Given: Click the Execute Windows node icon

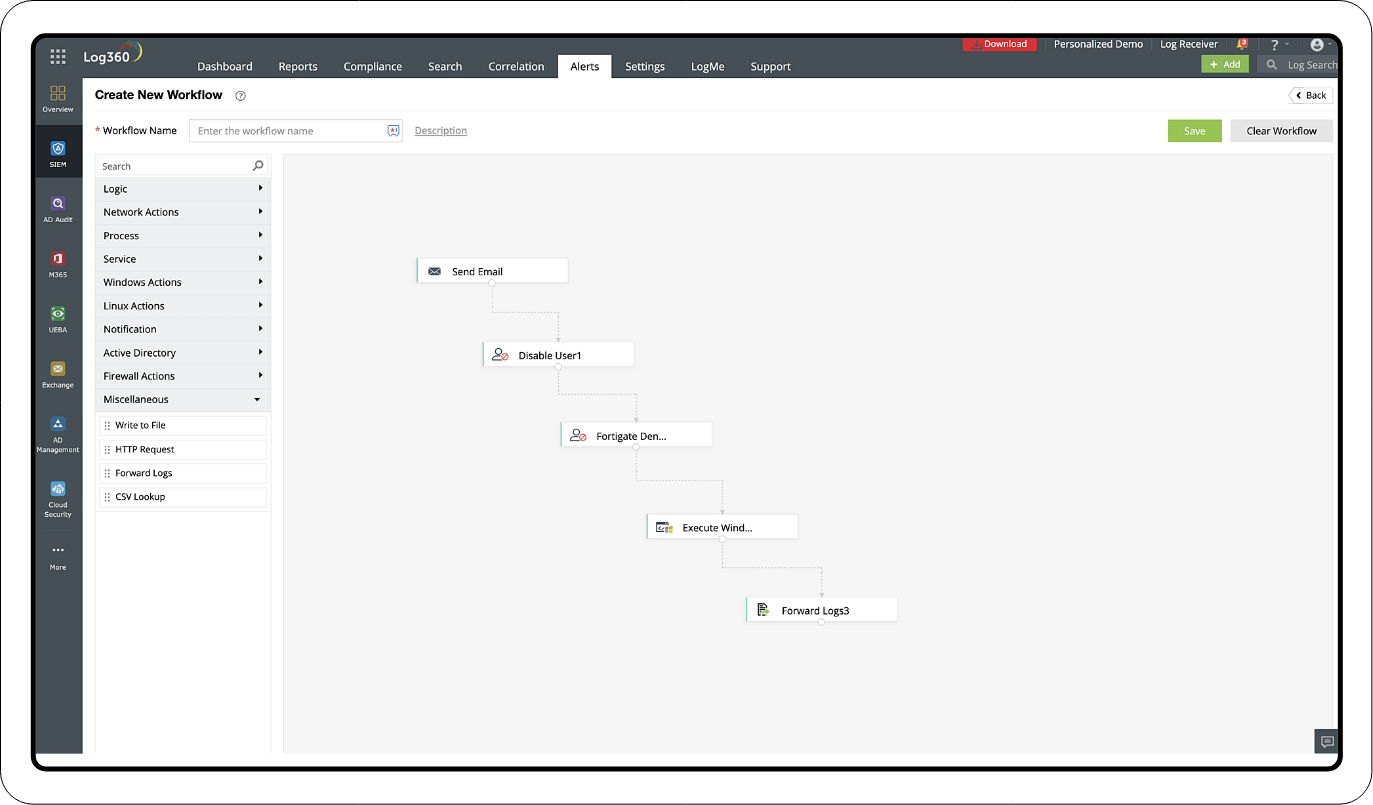Looking at the screenshot, I should pos(664,527).
